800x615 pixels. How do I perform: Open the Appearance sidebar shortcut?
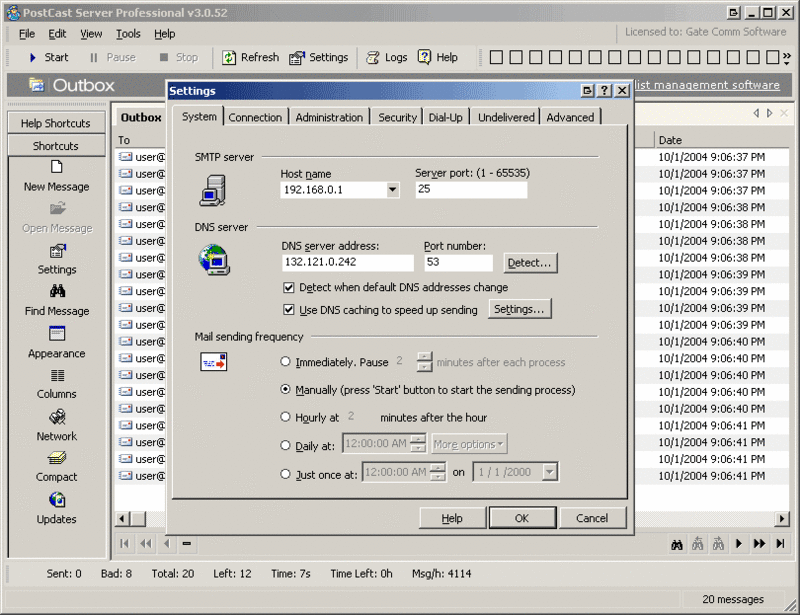click(57, 343)
